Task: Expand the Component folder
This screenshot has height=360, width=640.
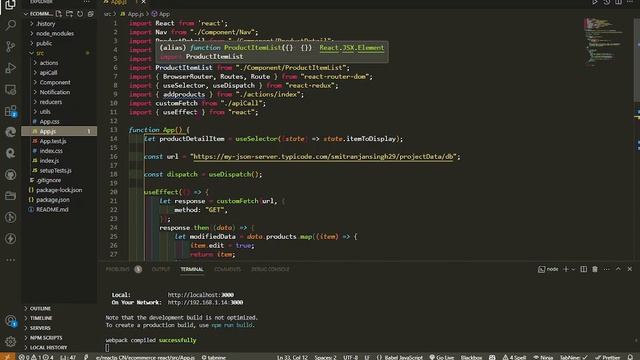Action: 55,82
